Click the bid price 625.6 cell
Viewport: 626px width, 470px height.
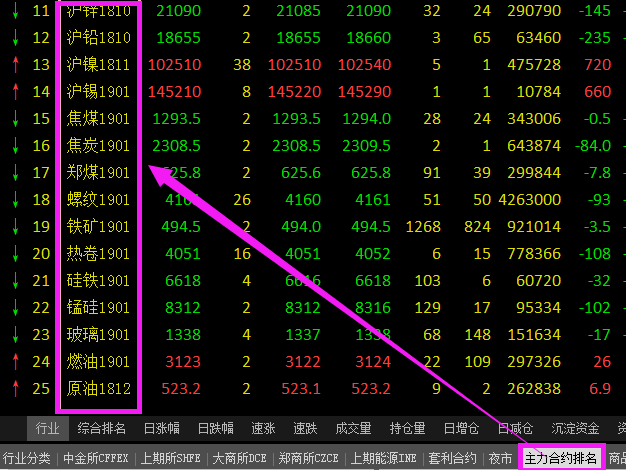(x=301, y=173)
